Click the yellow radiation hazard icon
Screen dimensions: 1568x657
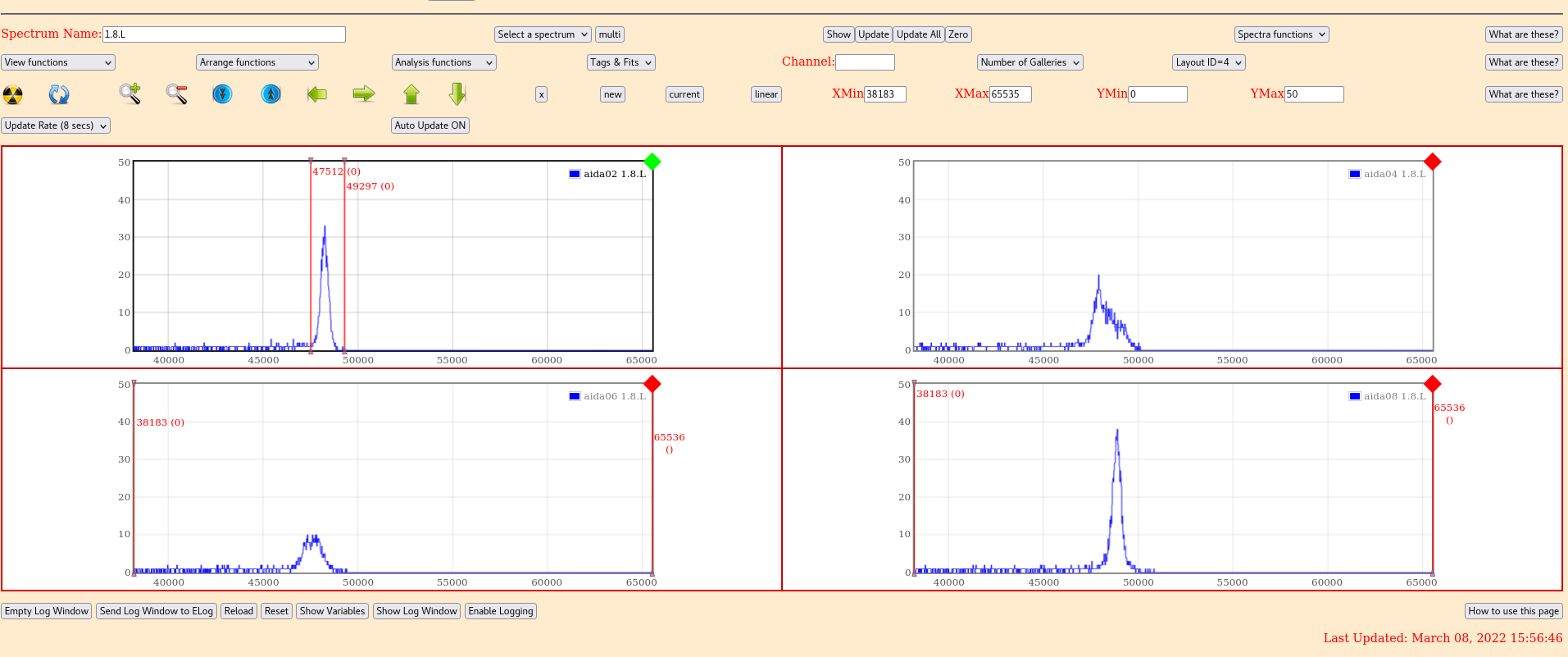point(13,94)
